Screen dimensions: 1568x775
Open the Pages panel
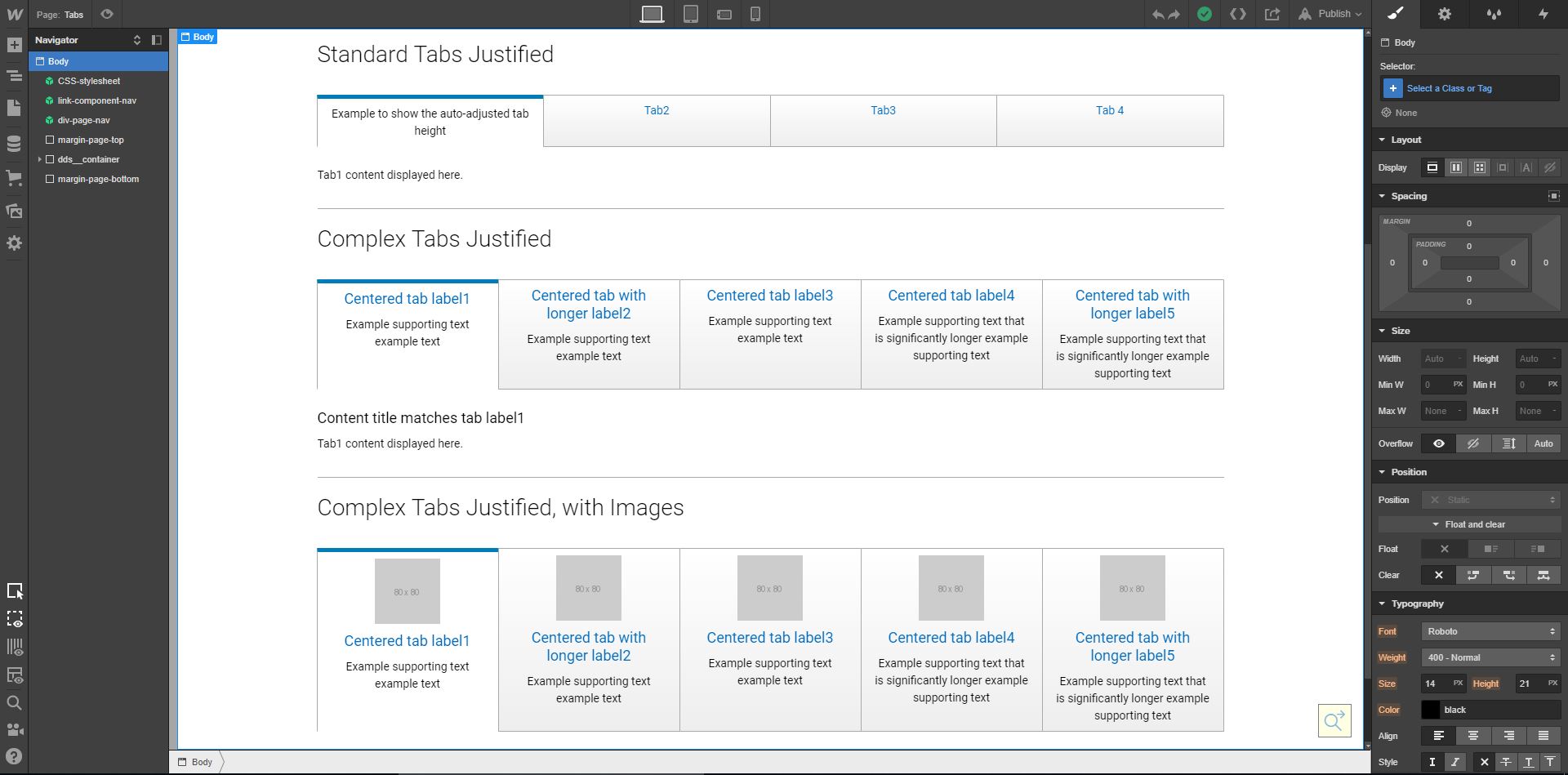click(x=14, y=108)
